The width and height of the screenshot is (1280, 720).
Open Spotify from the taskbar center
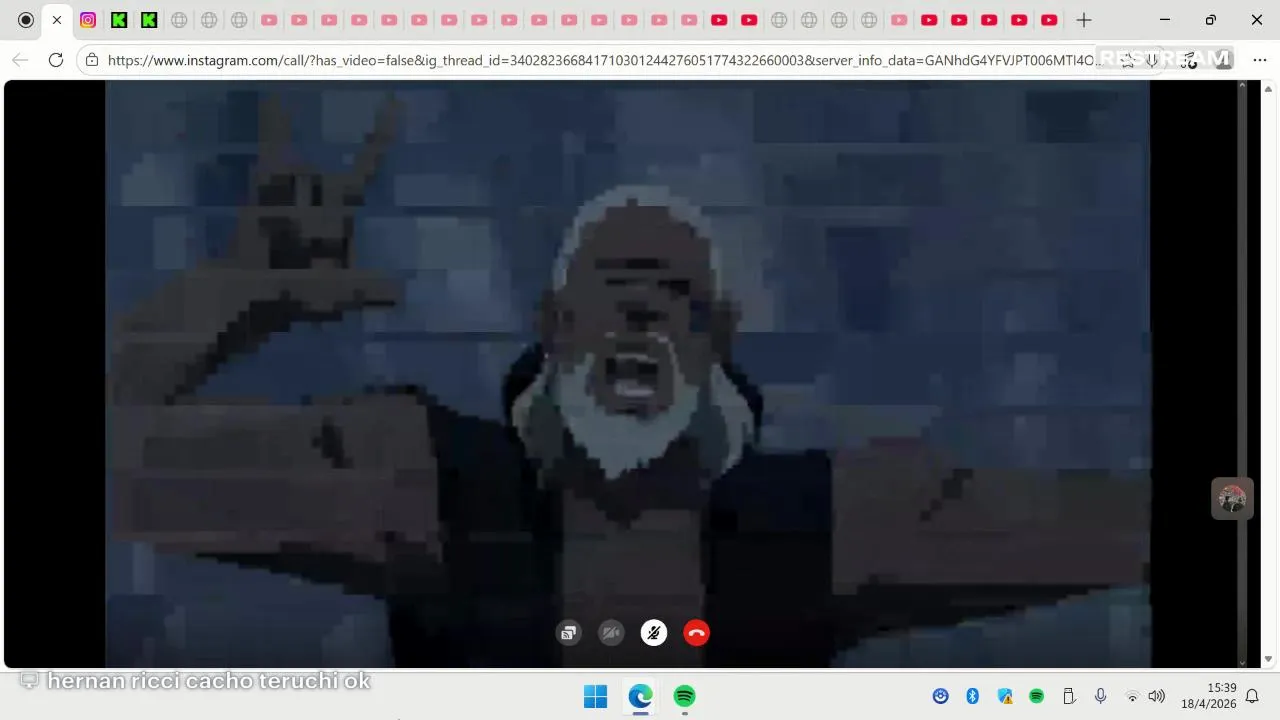684,696
